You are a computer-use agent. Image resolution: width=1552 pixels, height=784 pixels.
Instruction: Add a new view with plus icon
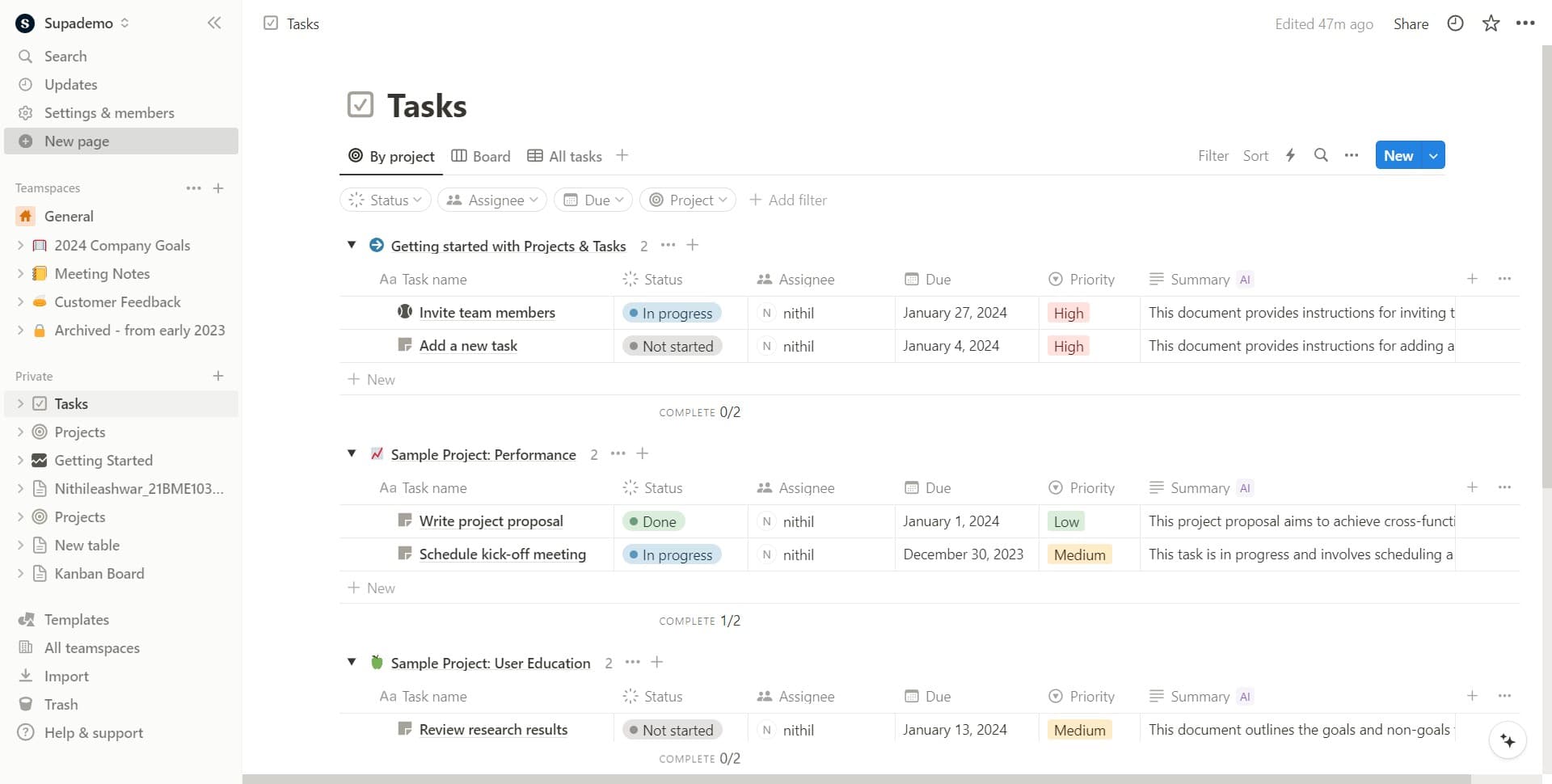pos(622,155)
